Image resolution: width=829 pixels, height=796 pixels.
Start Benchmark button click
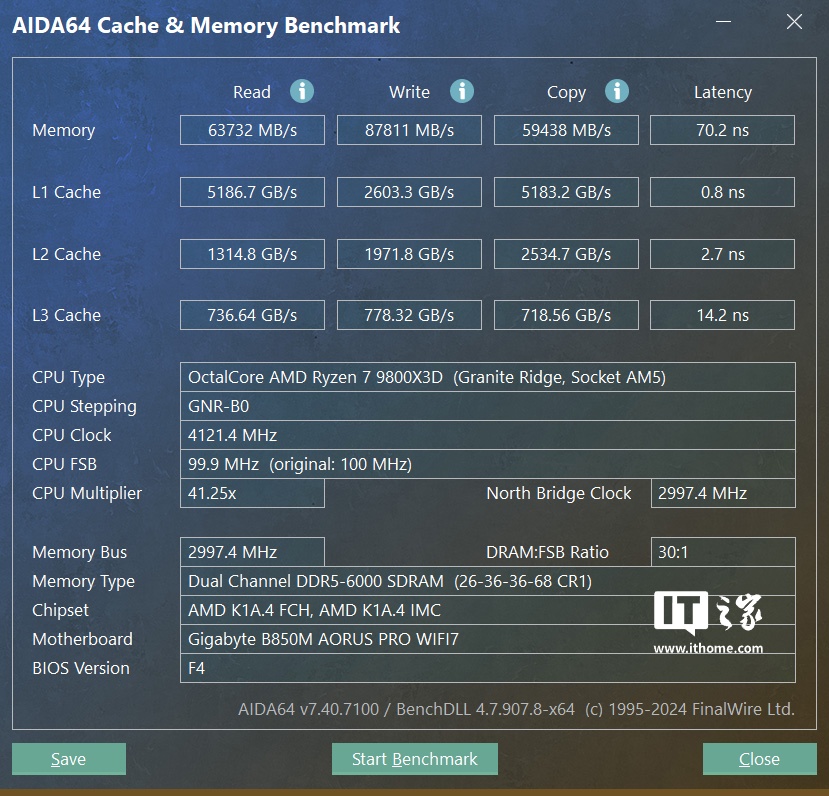pos(414,759)
